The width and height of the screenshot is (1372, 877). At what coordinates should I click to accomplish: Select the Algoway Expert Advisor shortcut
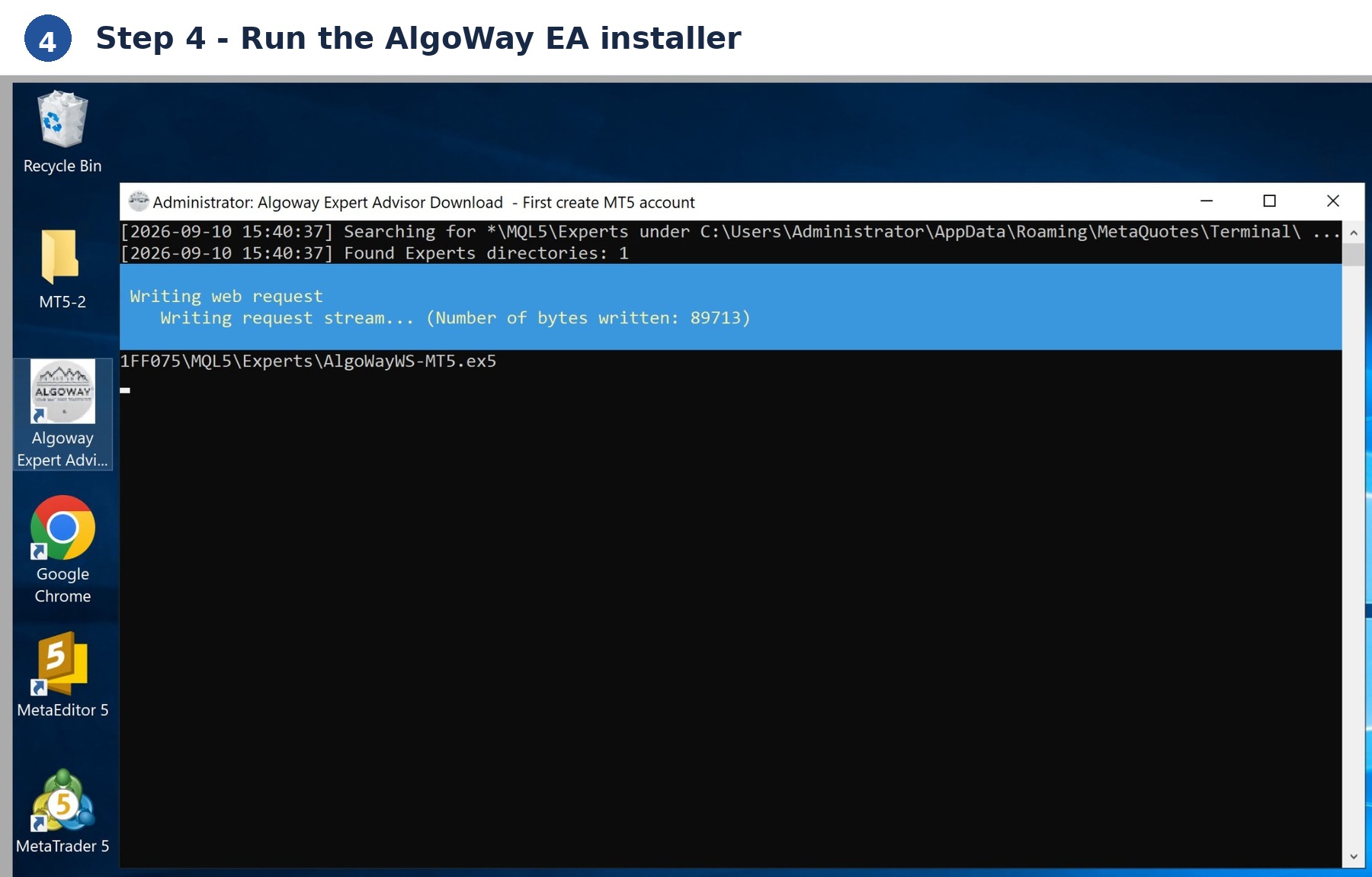click(63, 414)
